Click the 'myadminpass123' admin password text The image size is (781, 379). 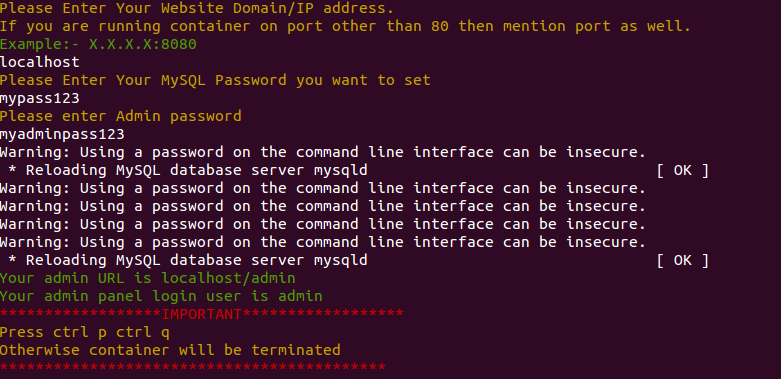pyautogui.click(x=62, y=134)
